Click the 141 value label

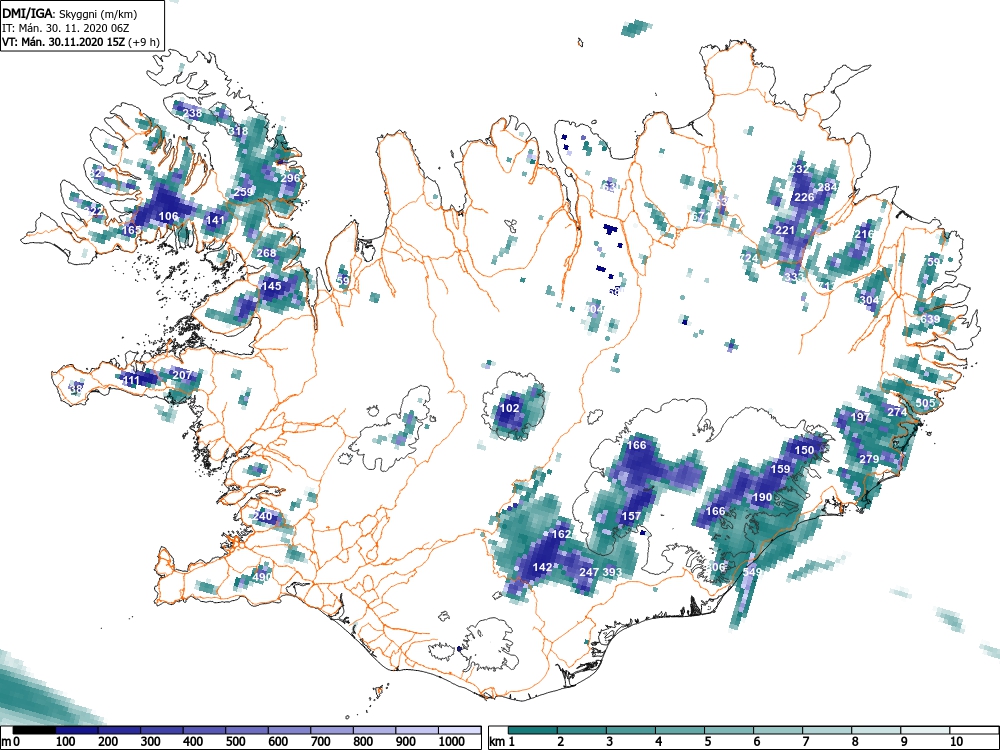pos(216,220)
